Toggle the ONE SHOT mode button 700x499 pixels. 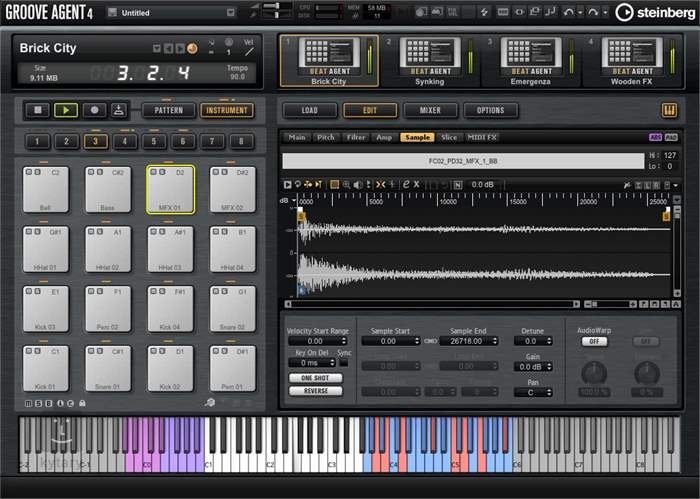coord(316,378)
